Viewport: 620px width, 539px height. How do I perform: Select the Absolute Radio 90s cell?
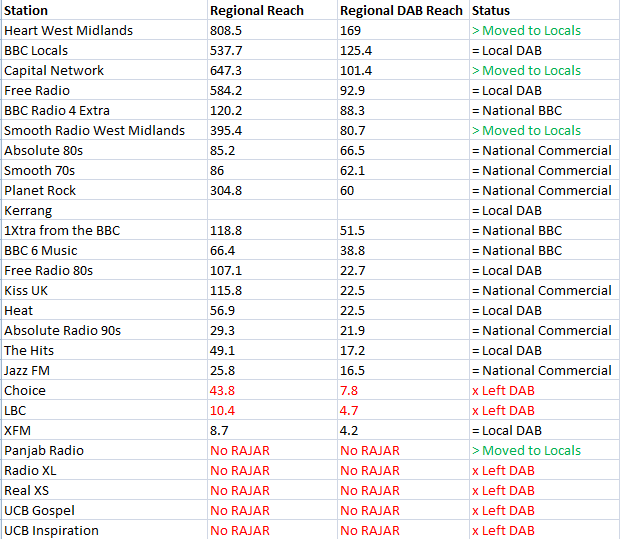(104, 330)
